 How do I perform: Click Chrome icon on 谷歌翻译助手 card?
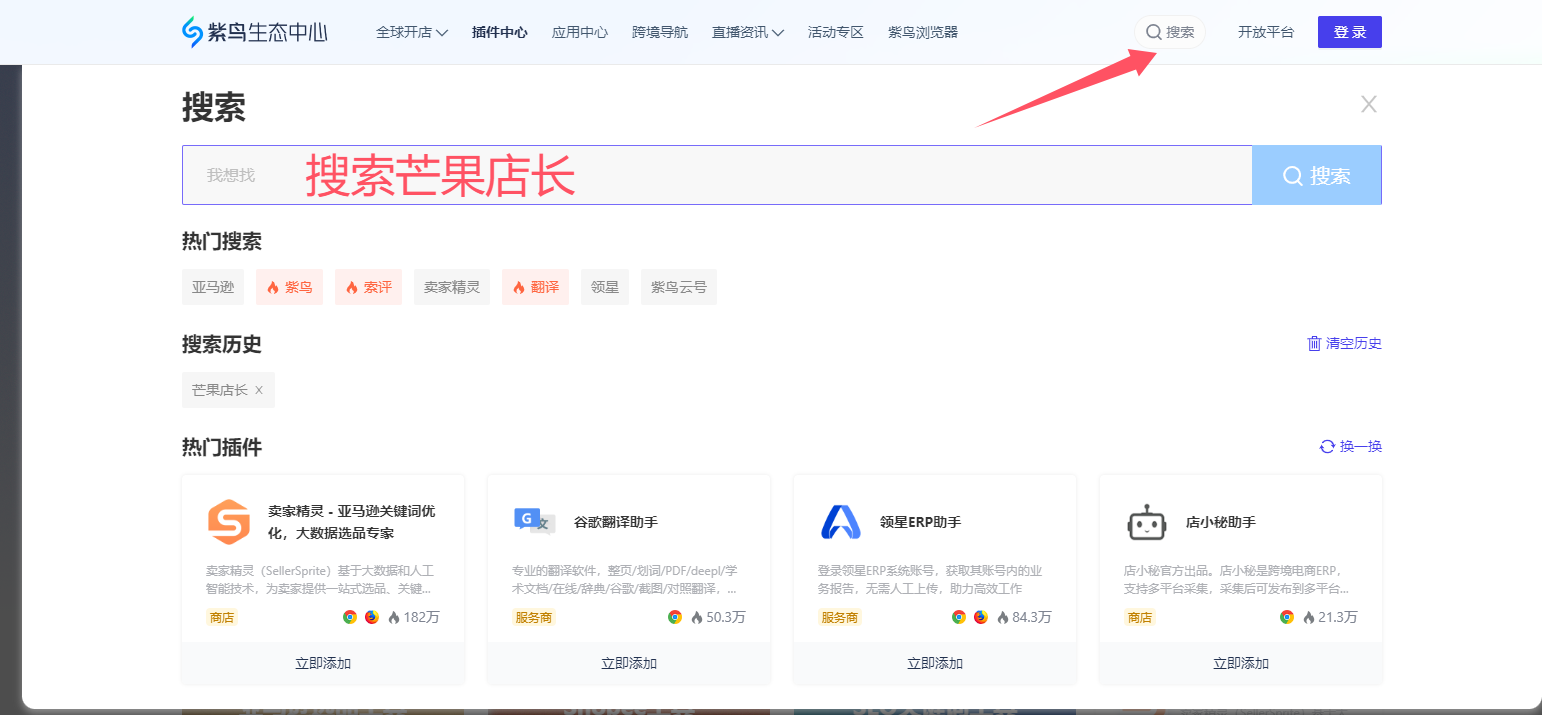(675, 617)
